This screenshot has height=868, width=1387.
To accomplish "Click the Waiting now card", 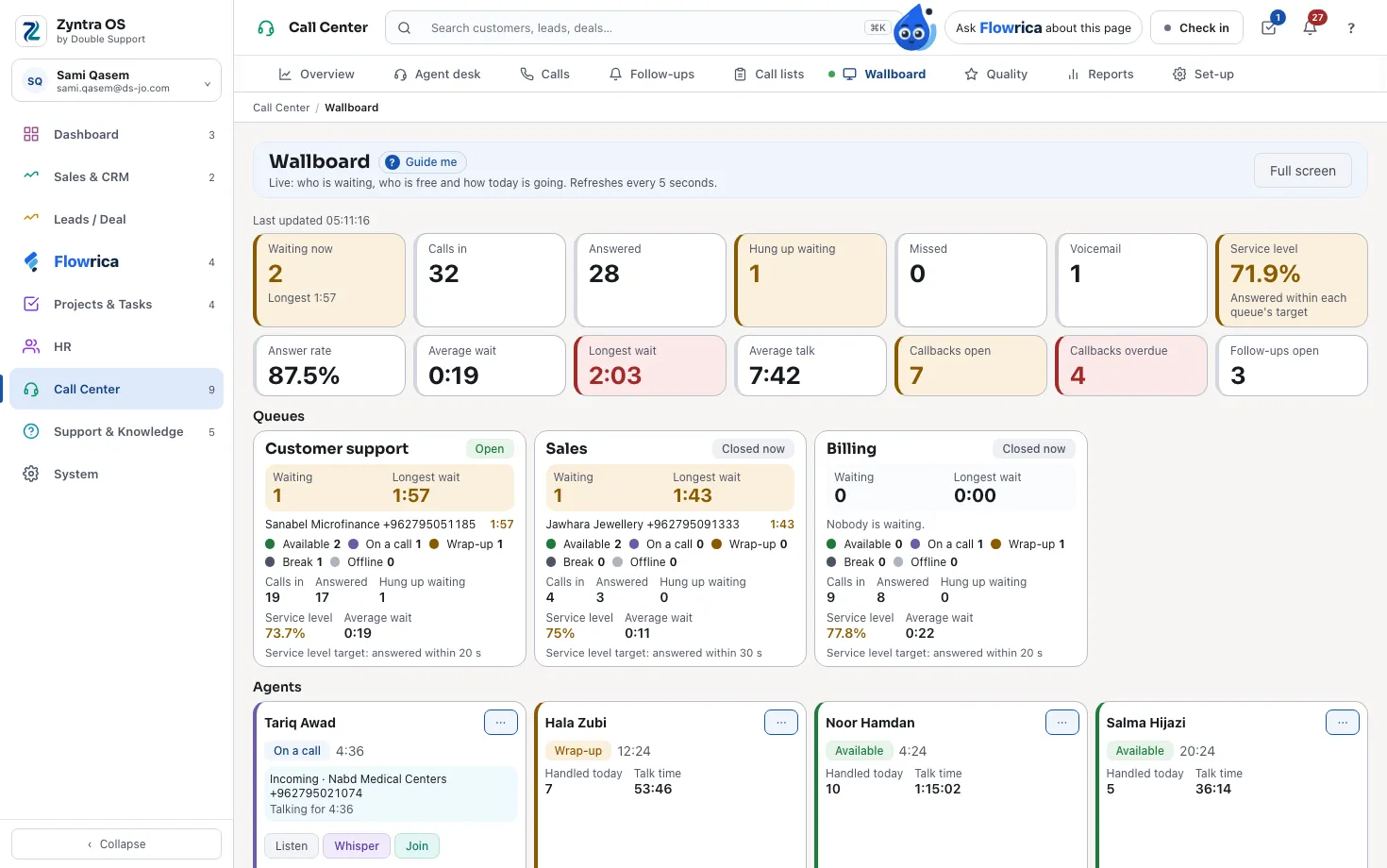I will [329, 280].
